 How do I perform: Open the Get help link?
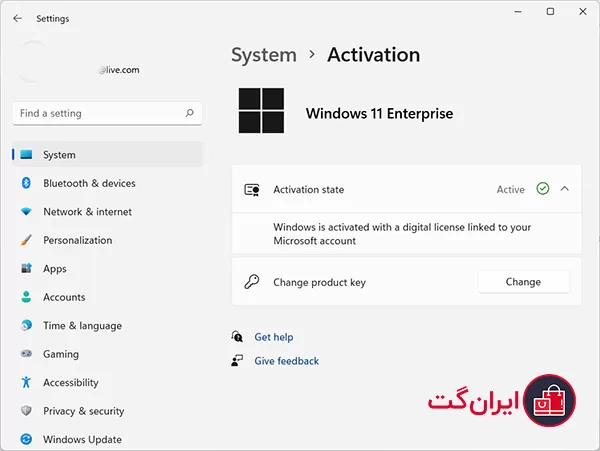pyautogui.click(x=274, y=337)
